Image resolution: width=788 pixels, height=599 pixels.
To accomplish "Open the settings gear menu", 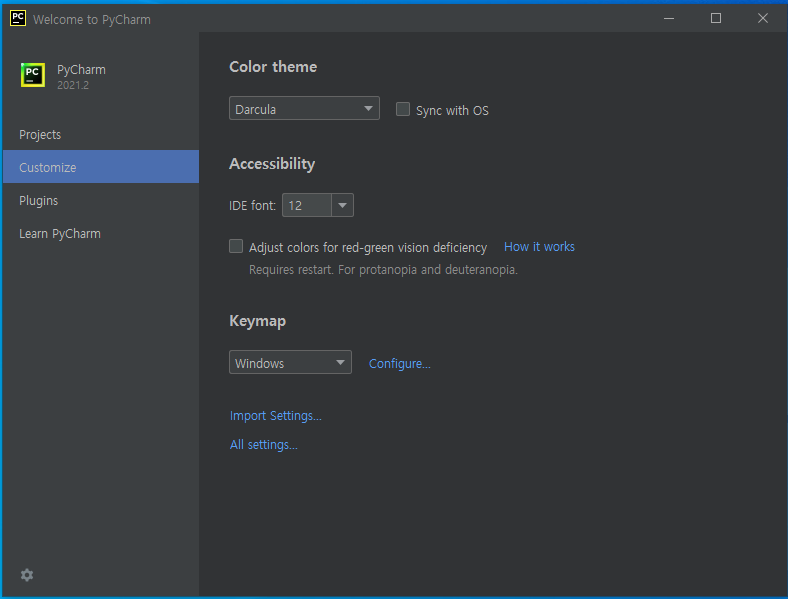I will [27, 575].
